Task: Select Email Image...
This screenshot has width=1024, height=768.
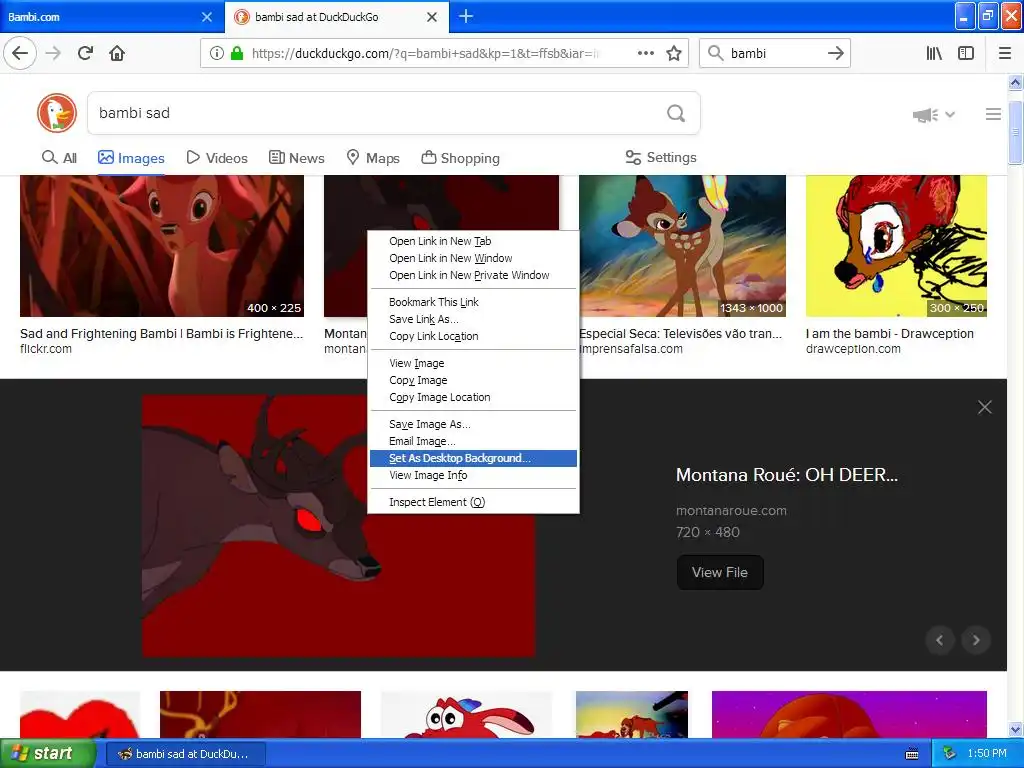Action: click(473, 441)
